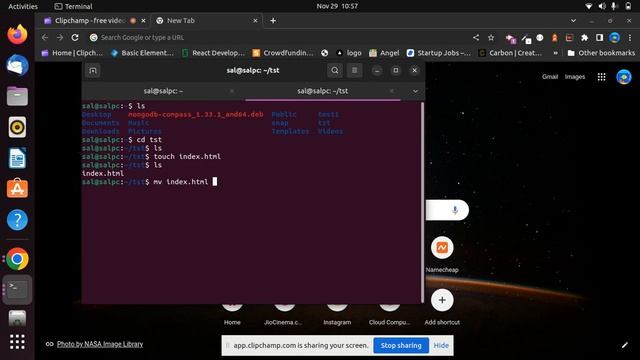
Task: Expand the Chrome tab search chevron
Action: point(573,20)
